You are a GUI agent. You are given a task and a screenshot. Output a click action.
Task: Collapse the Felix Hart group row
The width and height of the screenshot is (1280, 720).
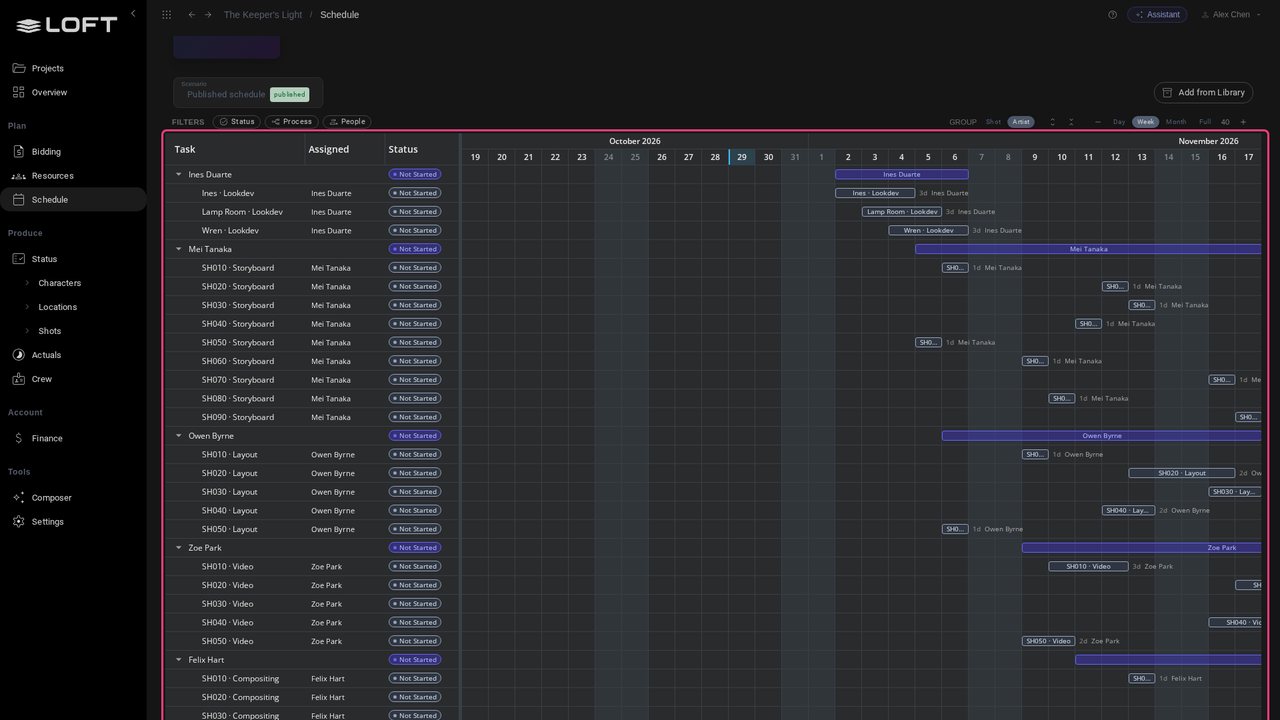[179, 660]
